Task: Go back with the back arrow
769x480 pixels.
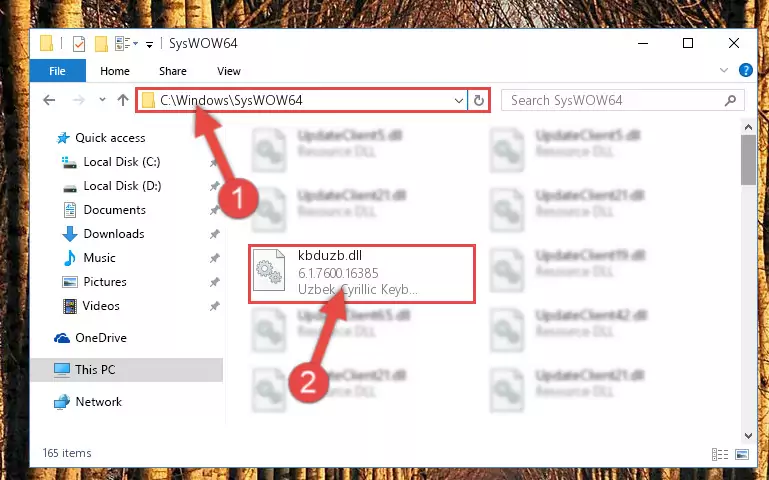Action: 49,101
